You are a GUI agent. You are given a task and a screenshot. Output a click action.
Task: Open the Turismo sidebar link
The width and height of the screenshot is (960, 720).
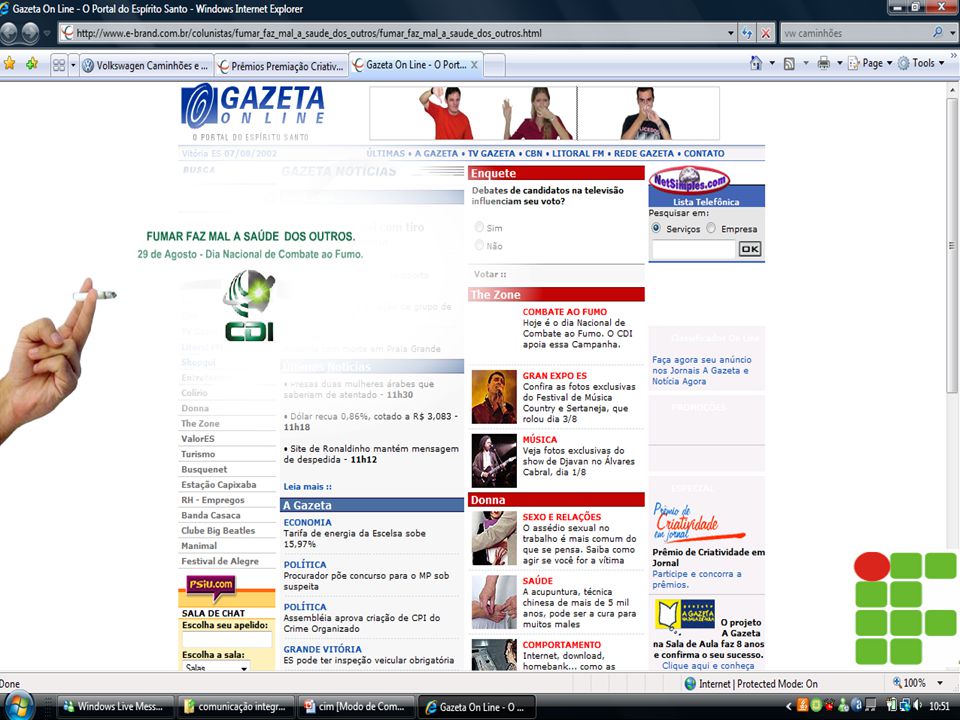(x=198, y=454)
